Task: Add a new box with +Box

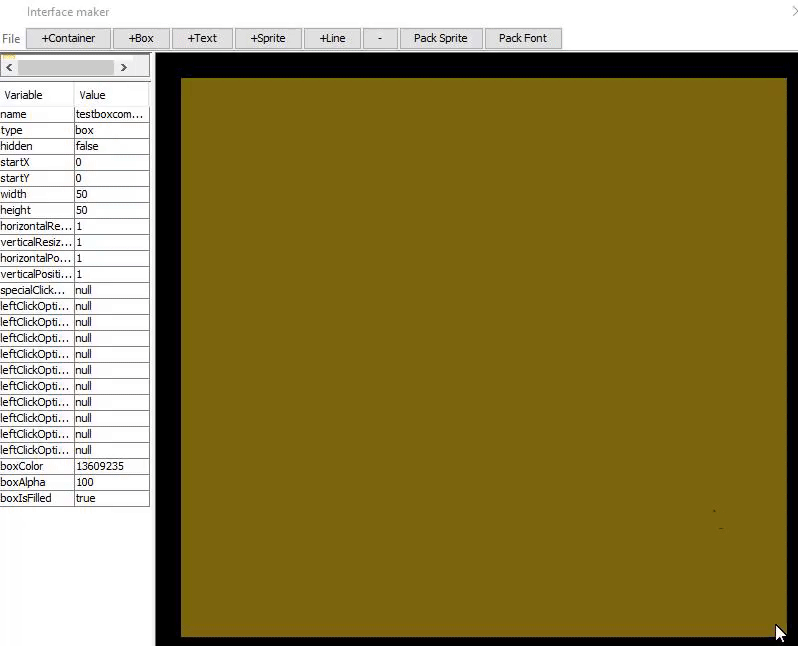Action: [141, 39]
